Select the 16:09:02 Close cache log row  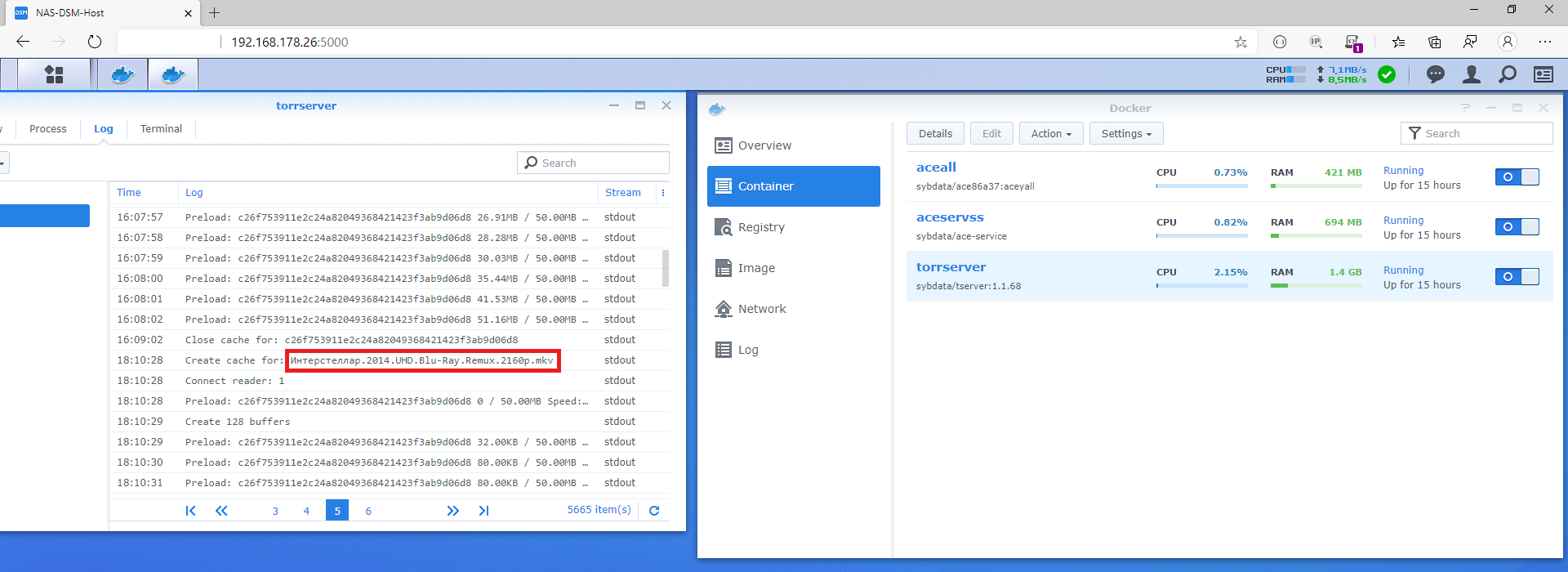390,340
